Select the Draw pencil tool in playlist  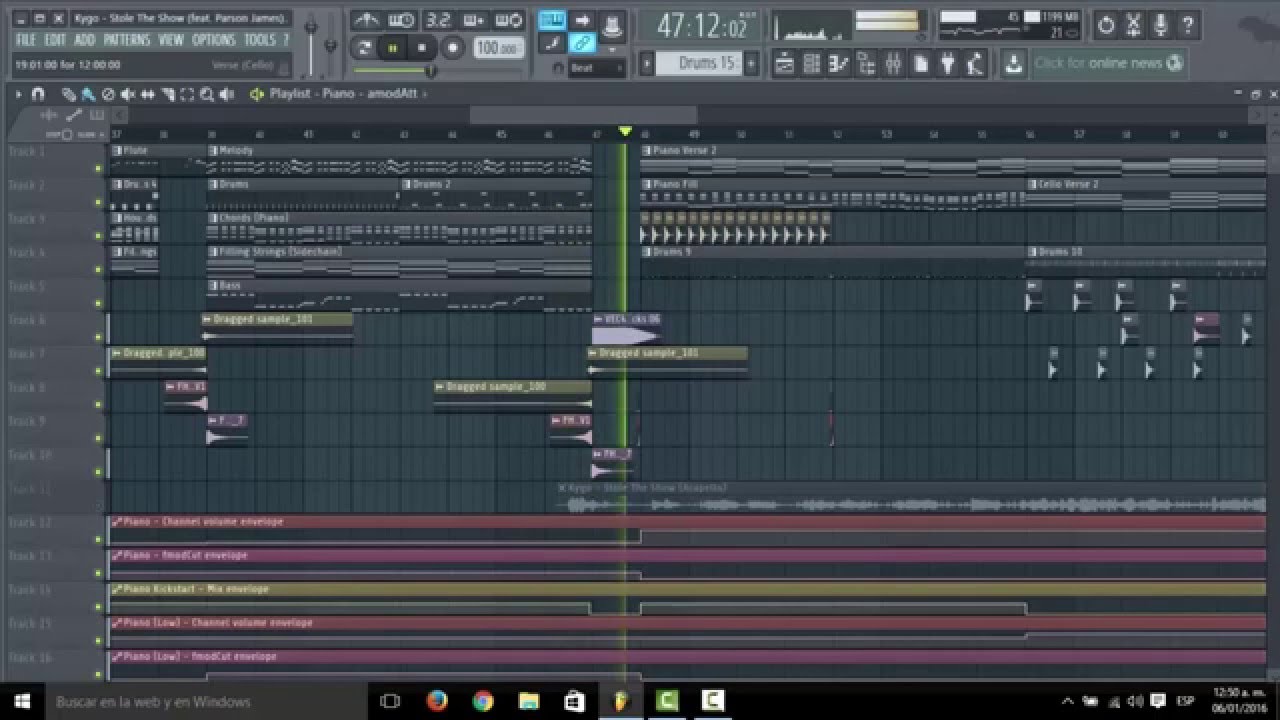pos(68,94)
